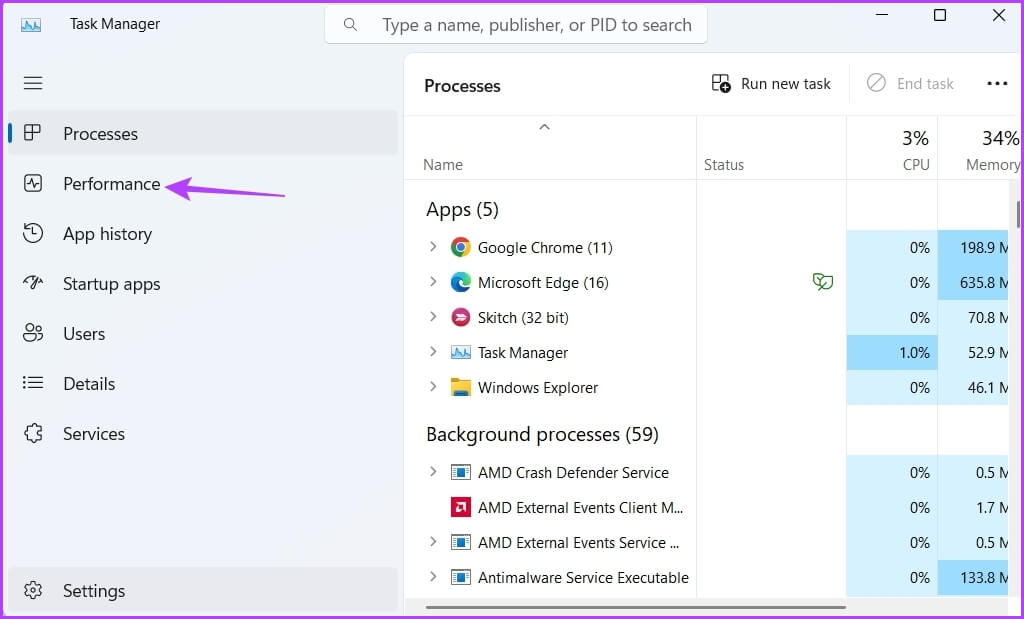Viewport: 1024px width, 619px height.
Task: Open the App history tab
Action: coord(203,234)
